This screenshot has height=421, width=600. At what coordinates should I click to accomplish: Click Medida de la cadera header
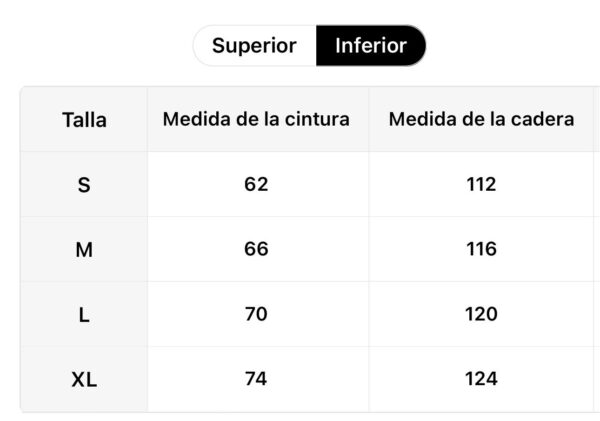click(481, 119)
